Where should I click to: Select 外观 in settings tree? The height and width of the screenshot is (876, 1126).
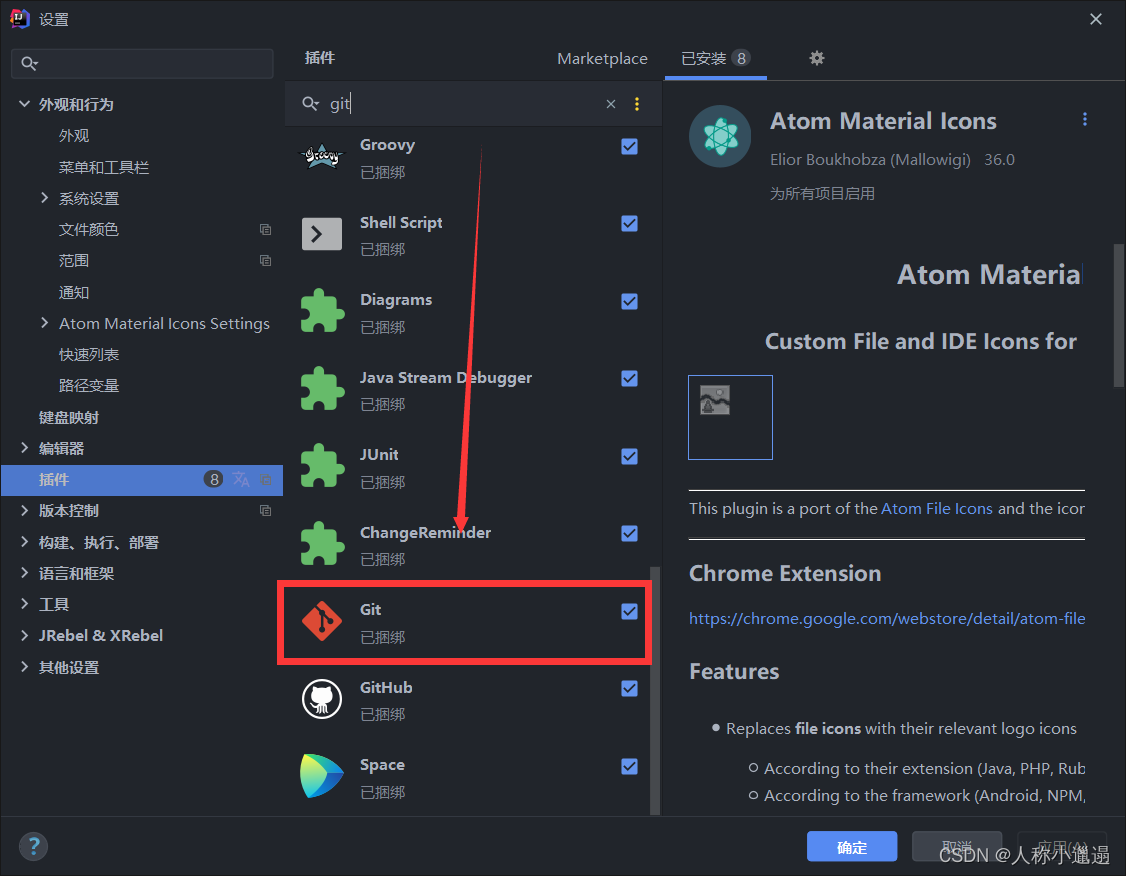[x=74, y=136]
